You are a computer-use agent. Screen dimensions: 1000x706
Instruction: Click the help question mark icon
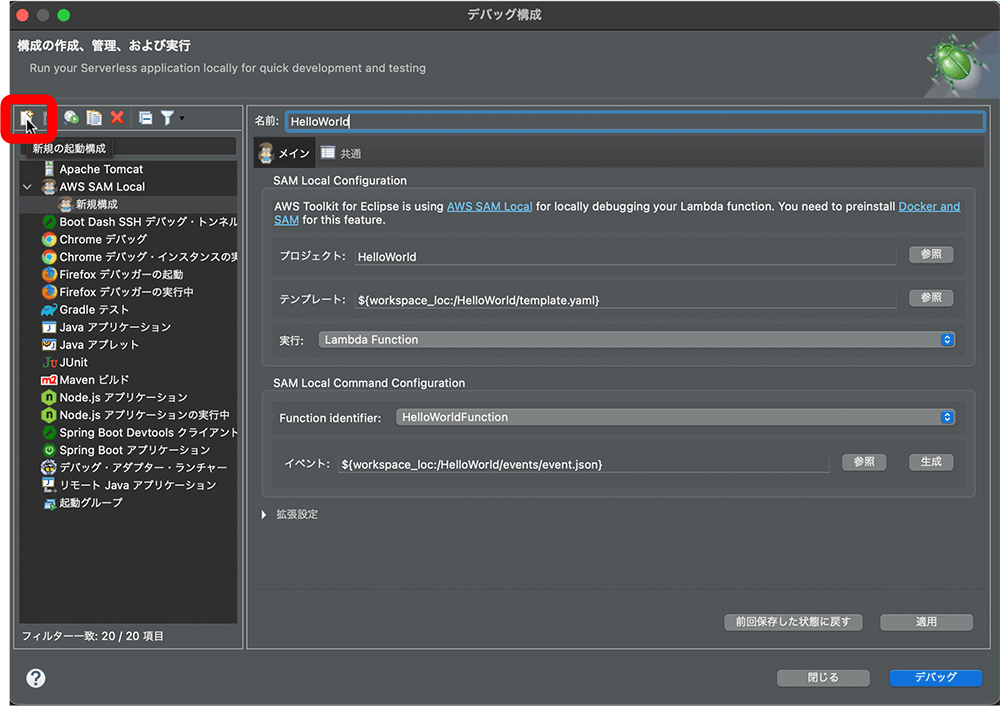click(x=36, y=678)
